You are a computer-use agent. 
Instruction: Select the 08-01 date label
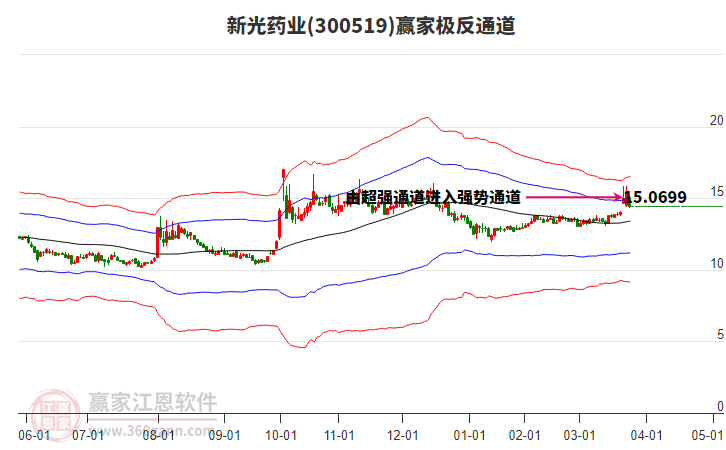(x=158, y=436)
